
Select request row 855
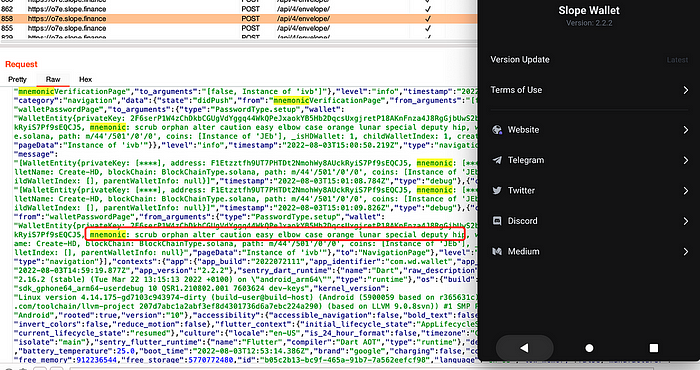(238, 28)
